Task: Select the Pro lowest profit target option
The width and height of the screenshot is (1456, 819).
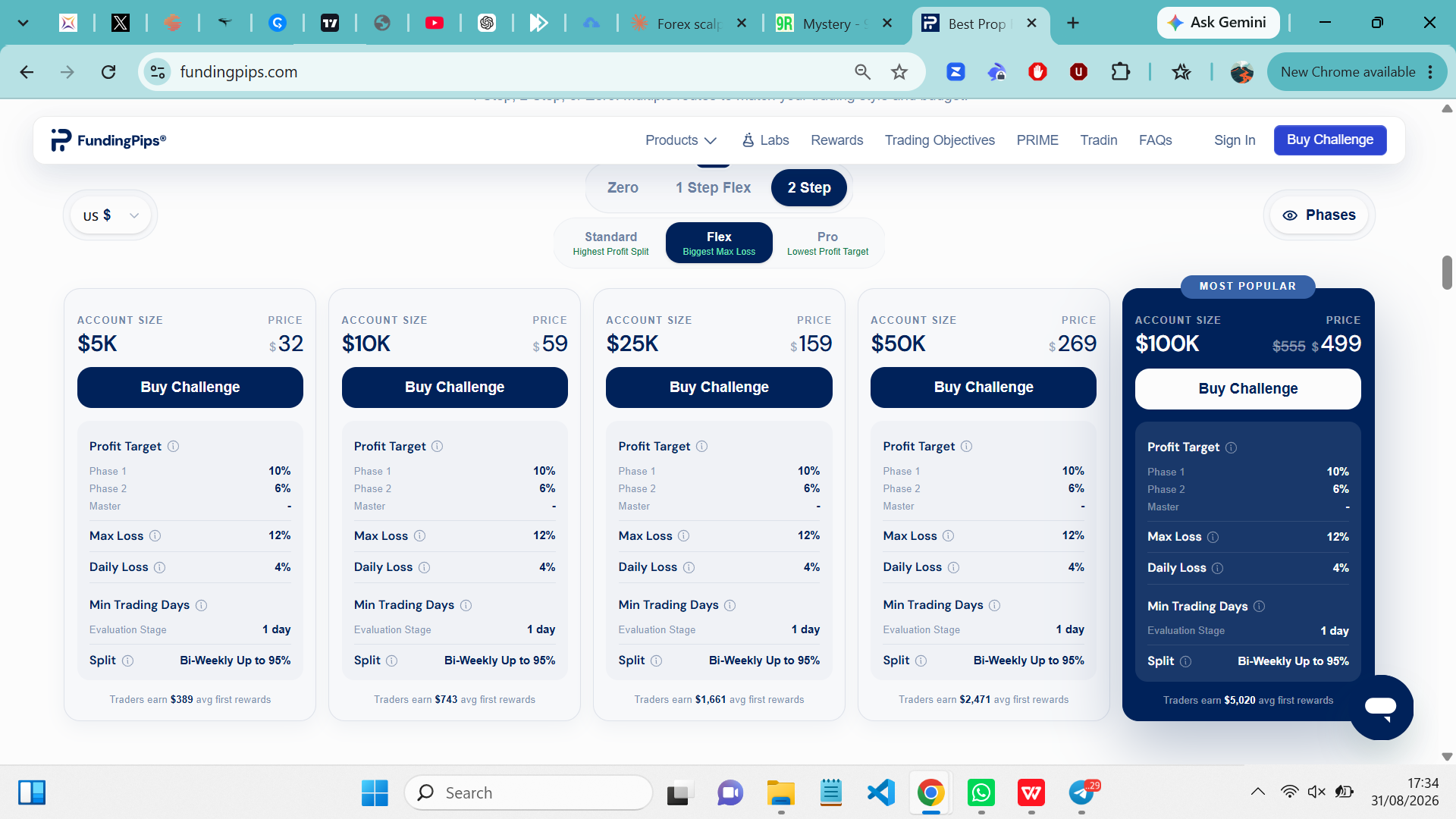Action: click(827, 243)
